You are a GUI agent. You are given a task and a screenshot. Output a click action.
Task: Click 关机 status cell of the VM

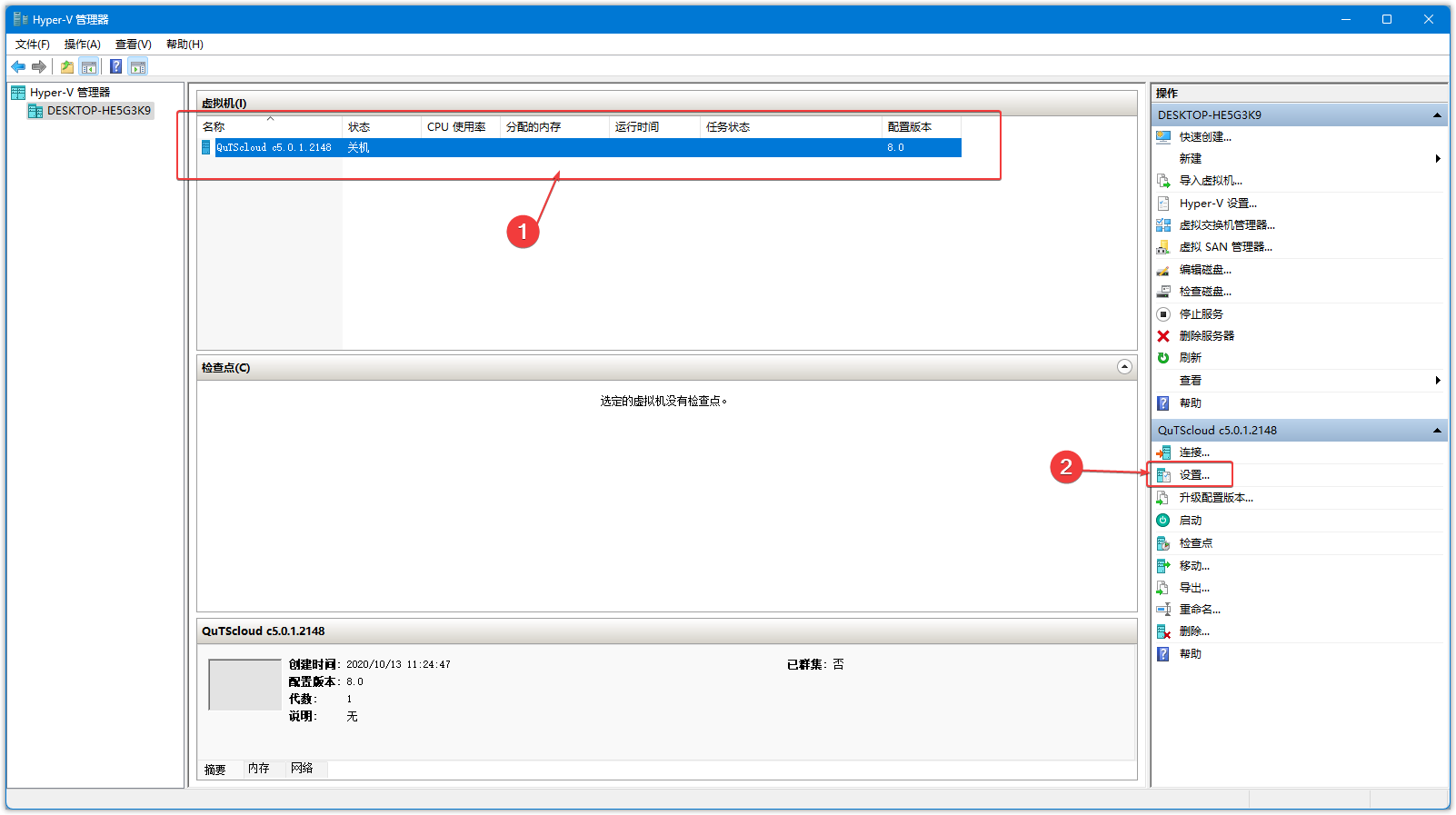tap(359, 147)
